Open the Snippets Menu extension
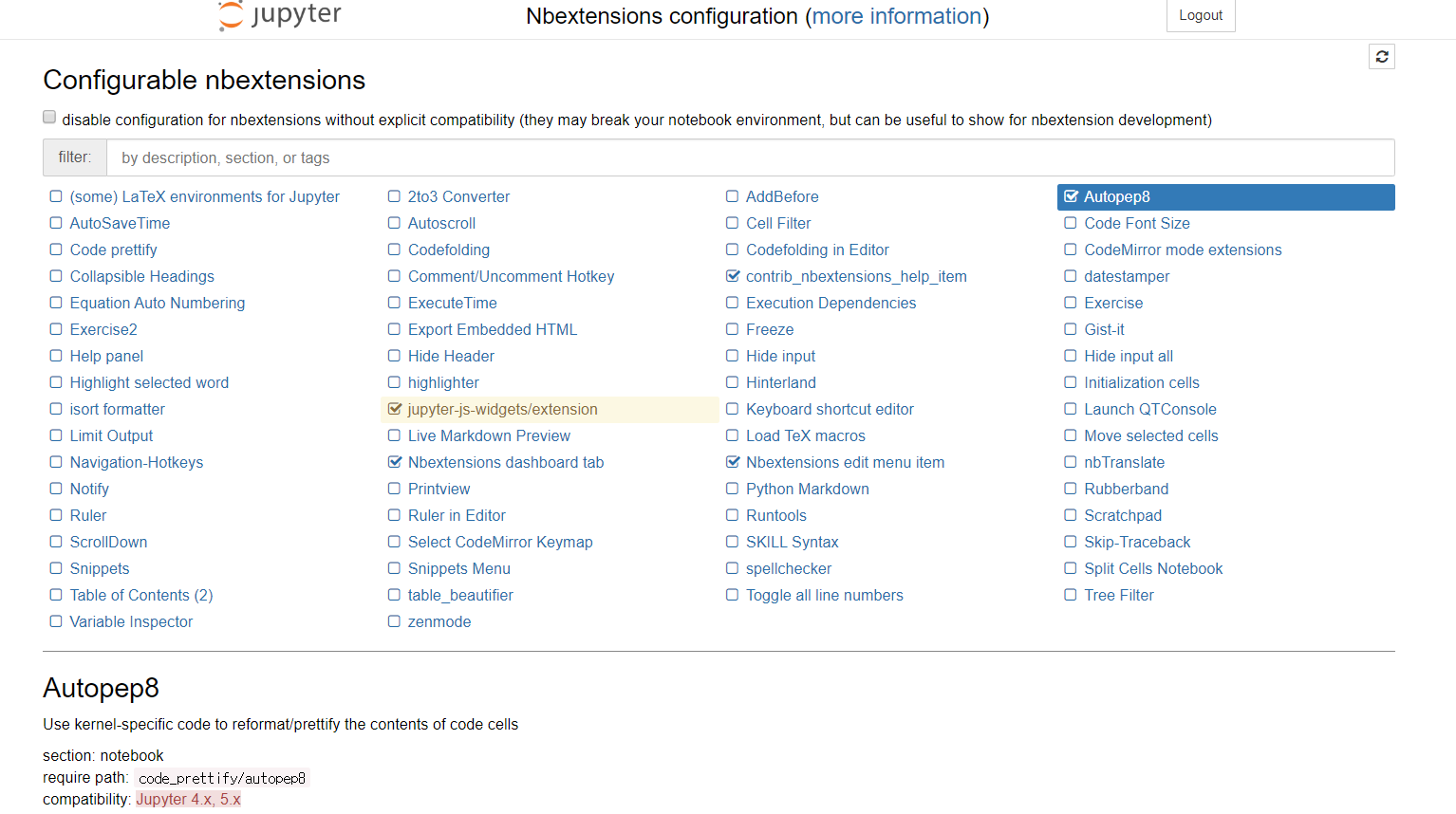The height and width of the screenshot is (814, 1456). (x=459, y=568)
